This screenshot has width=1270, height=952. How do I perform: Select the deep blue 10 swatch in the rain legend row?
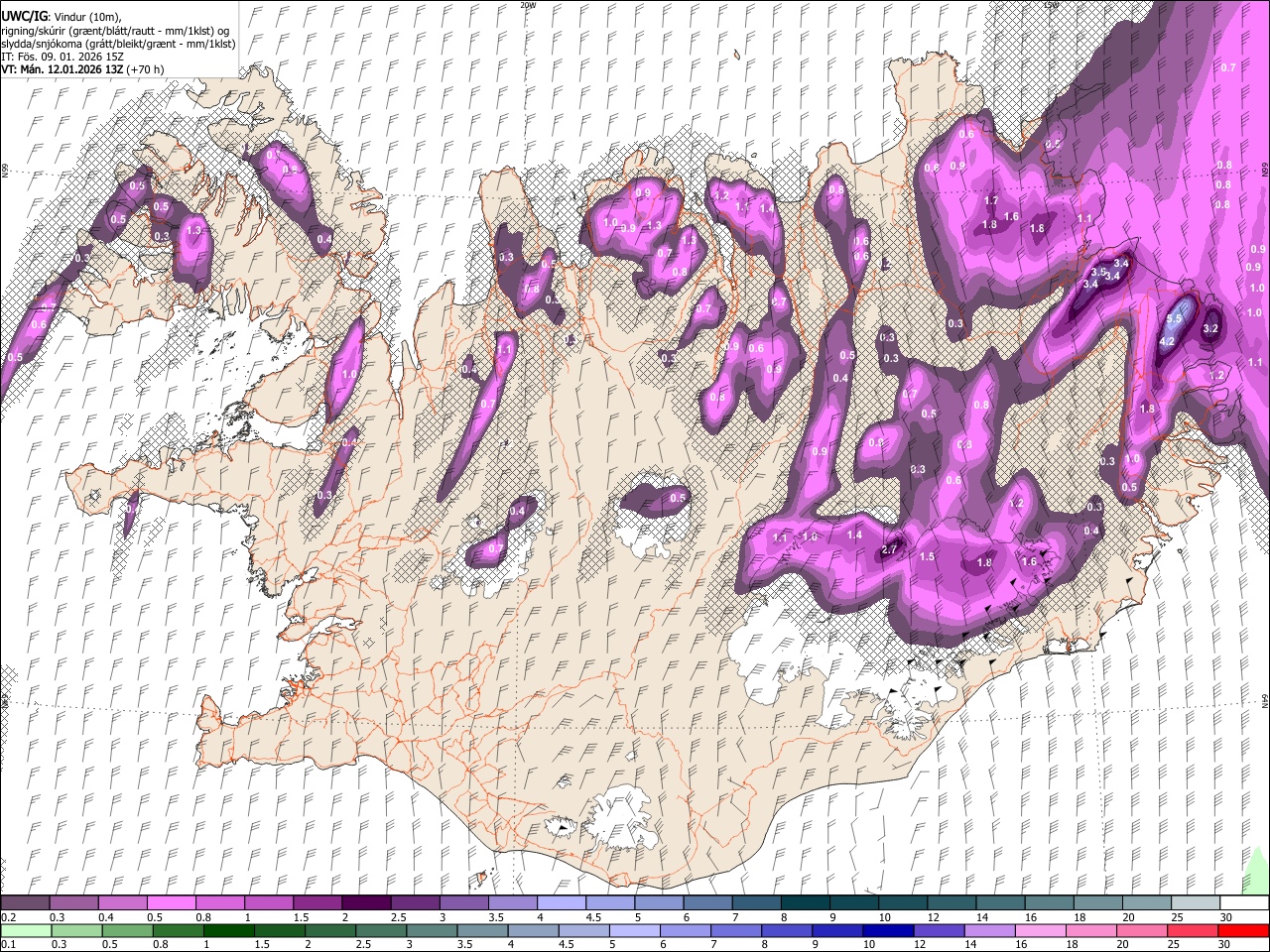888,930
